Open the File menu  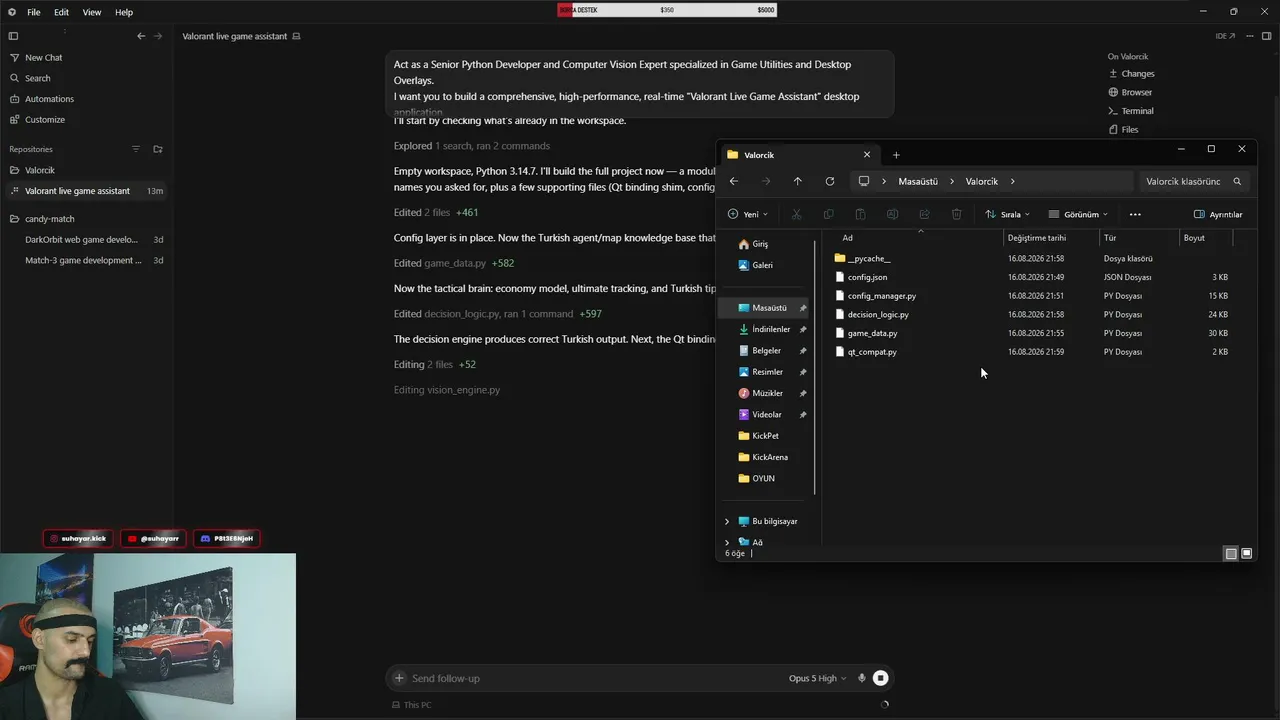tap(34, 12)
